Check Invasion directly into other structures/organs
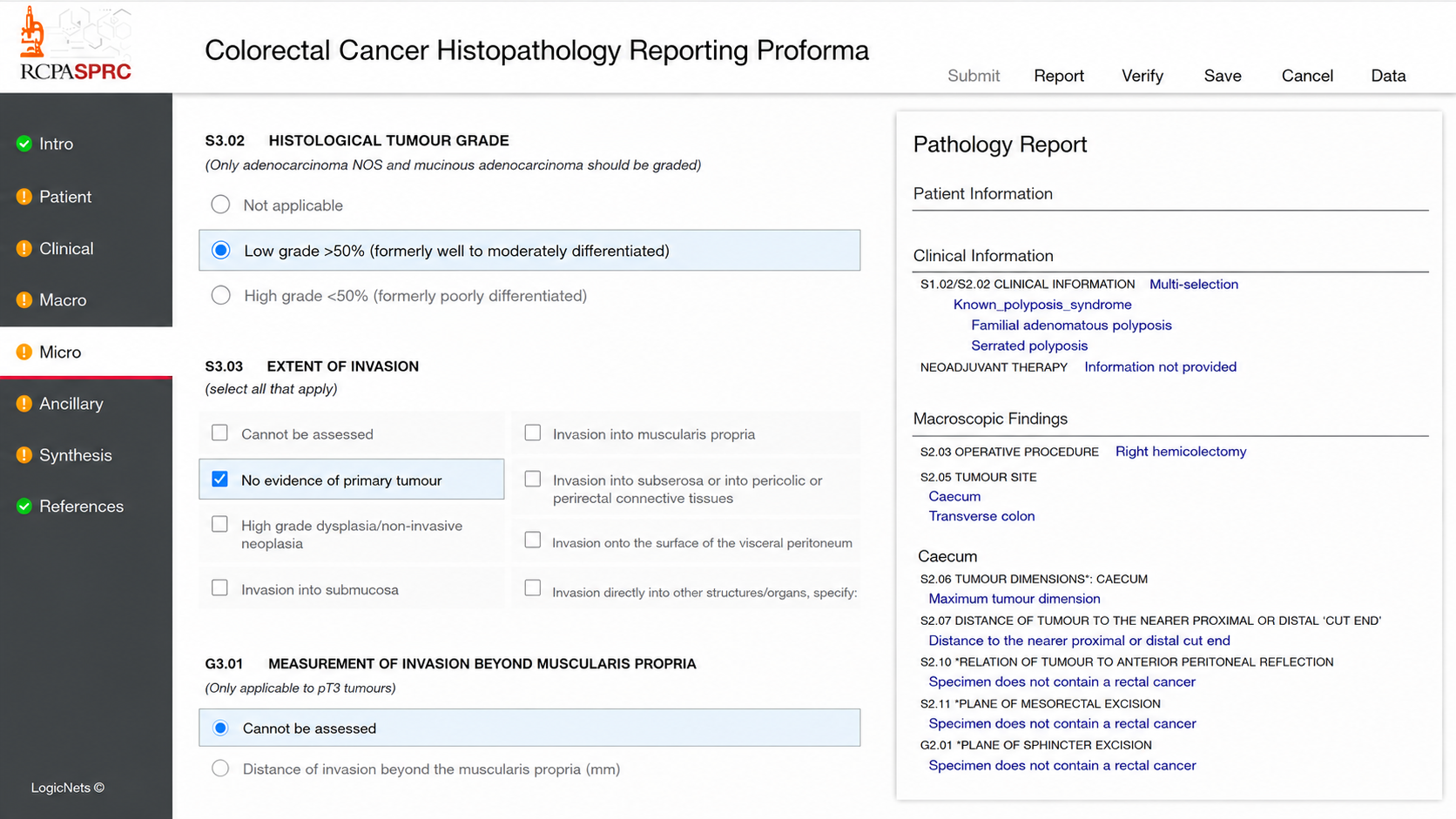 click(533, 587)
